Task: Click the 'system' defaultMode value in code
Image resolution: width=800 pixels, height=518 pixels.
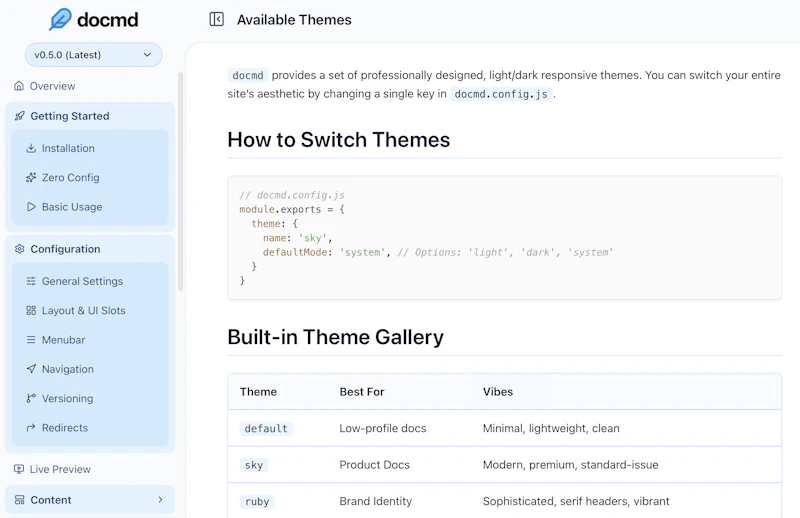Action: (362, 252)
